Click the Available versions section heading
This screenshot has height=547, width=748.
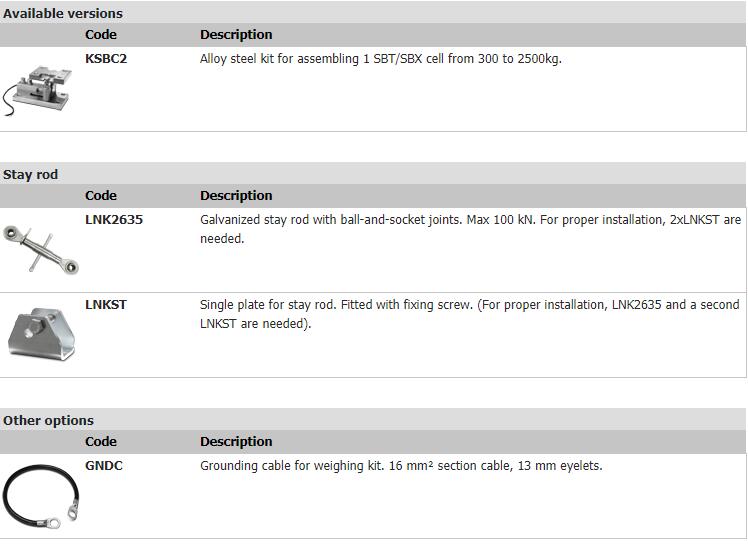point(63,13)
